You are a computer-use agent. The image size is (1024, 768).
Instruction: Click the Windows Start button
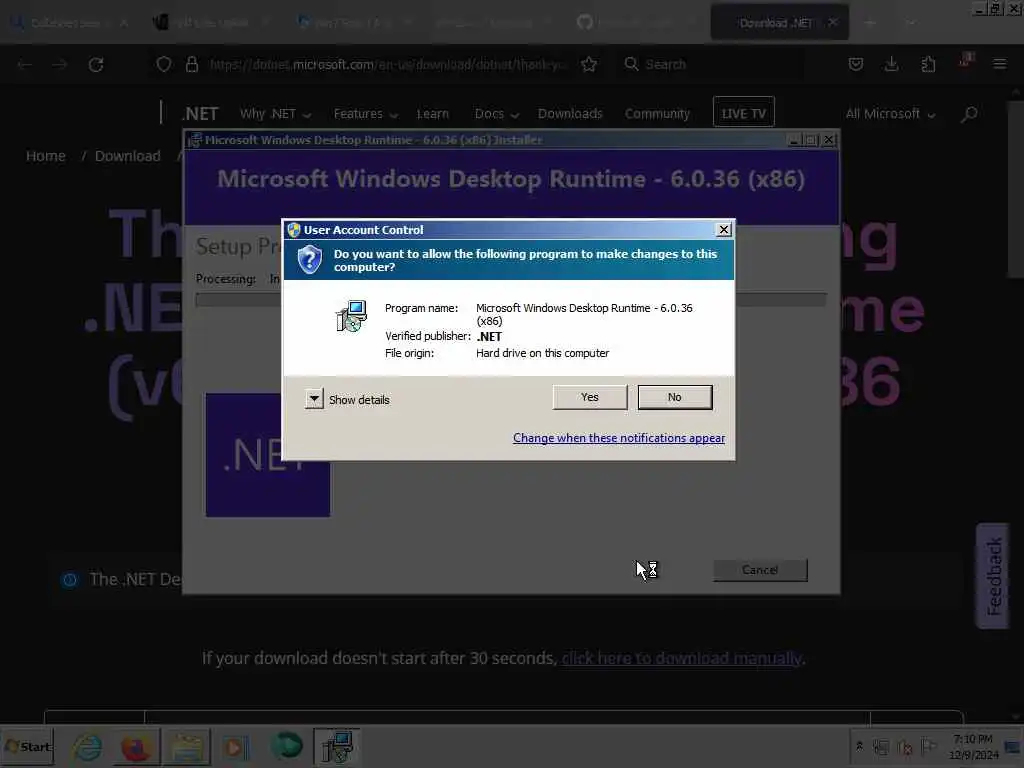pos(27,746)
